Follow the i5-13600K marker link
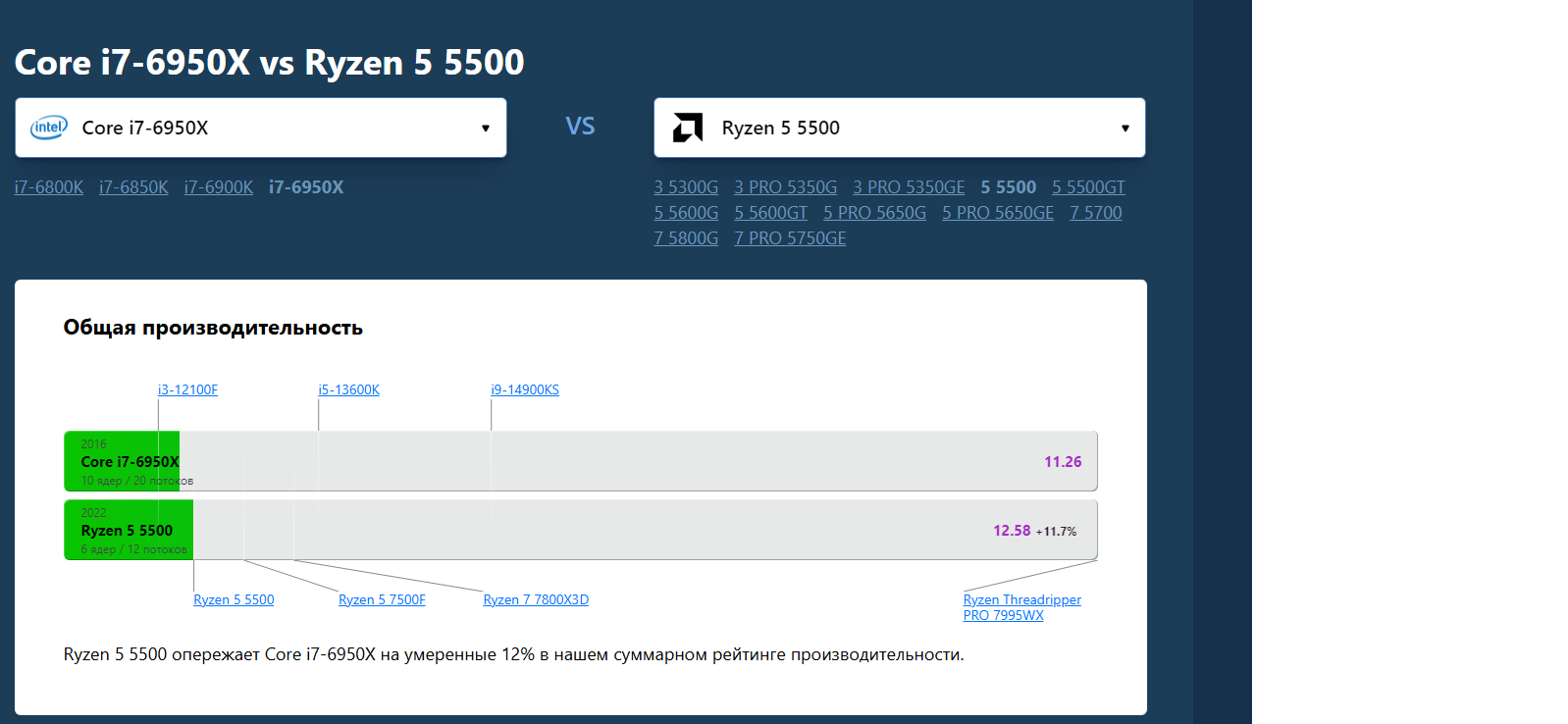This screenshot has width=1568, height=724. coord(348,389)
